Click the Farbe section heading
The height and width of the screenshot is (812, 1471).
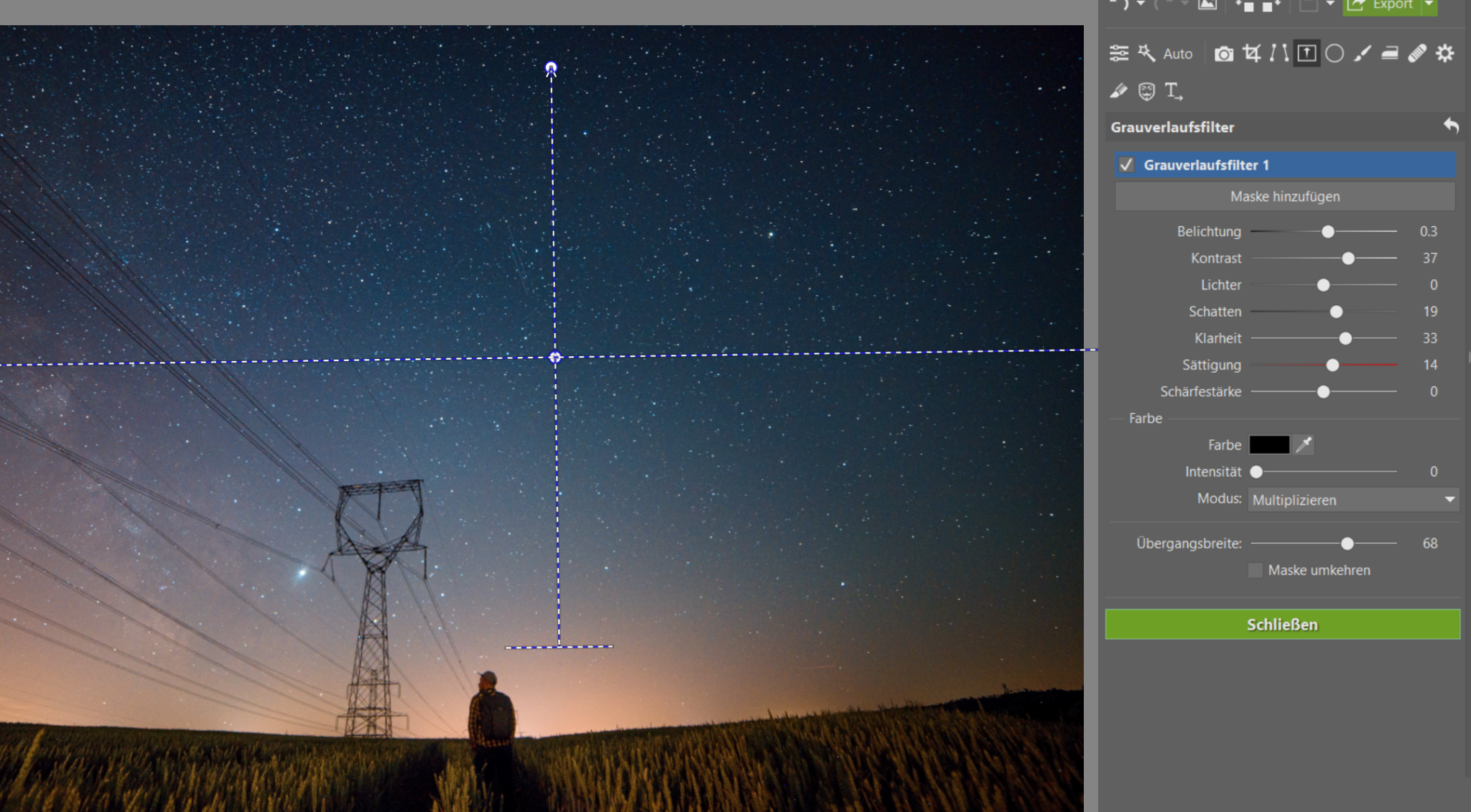click(x=1145, y=418)
